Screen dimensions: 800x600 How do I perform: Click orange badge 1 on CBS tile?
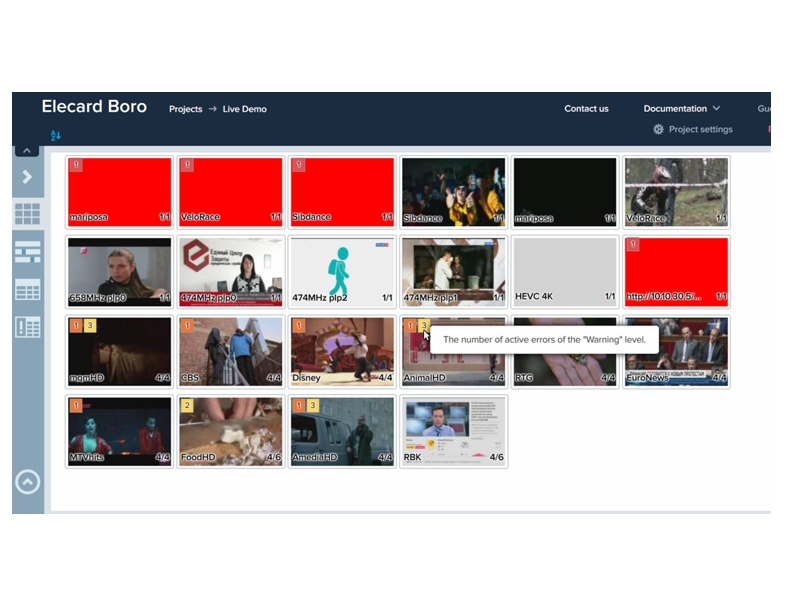coord(187,325)
